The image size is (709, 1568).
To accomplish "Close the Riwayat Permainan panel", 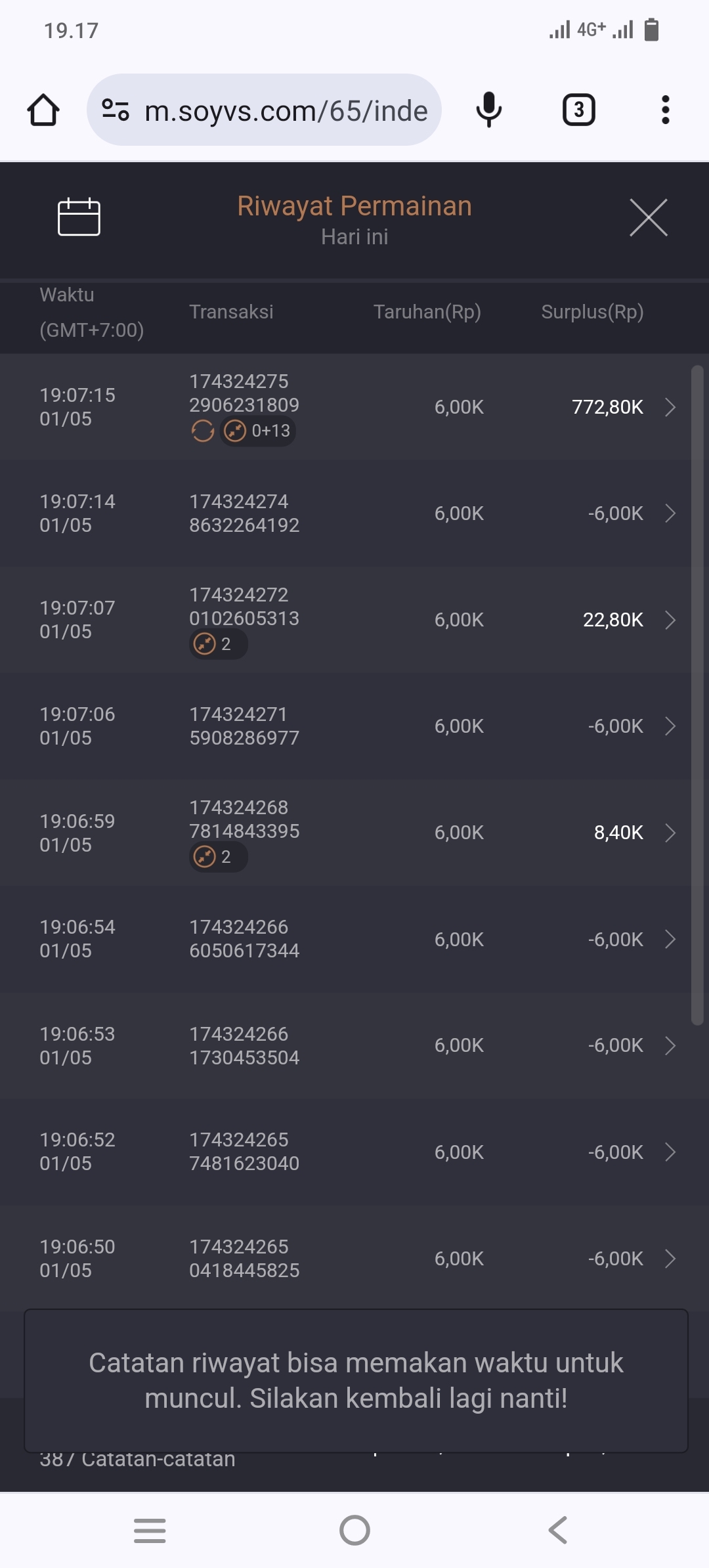I will click(x=648, y=217).
